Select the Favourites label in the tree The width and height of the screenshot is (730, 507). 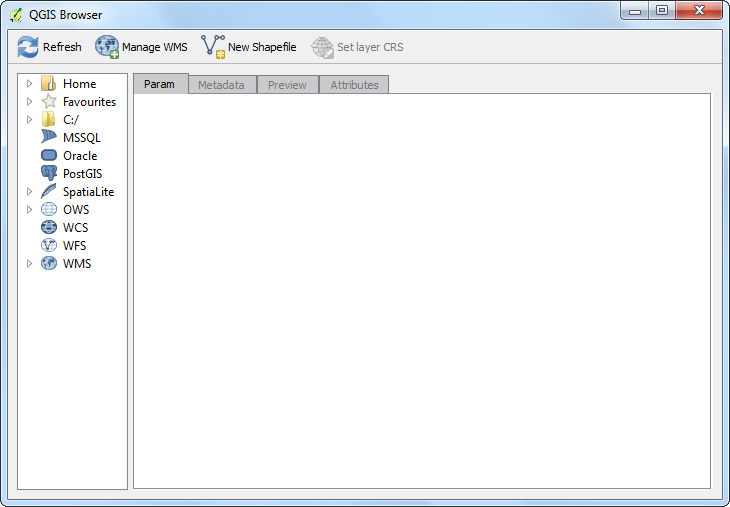[x=89, y=101]
